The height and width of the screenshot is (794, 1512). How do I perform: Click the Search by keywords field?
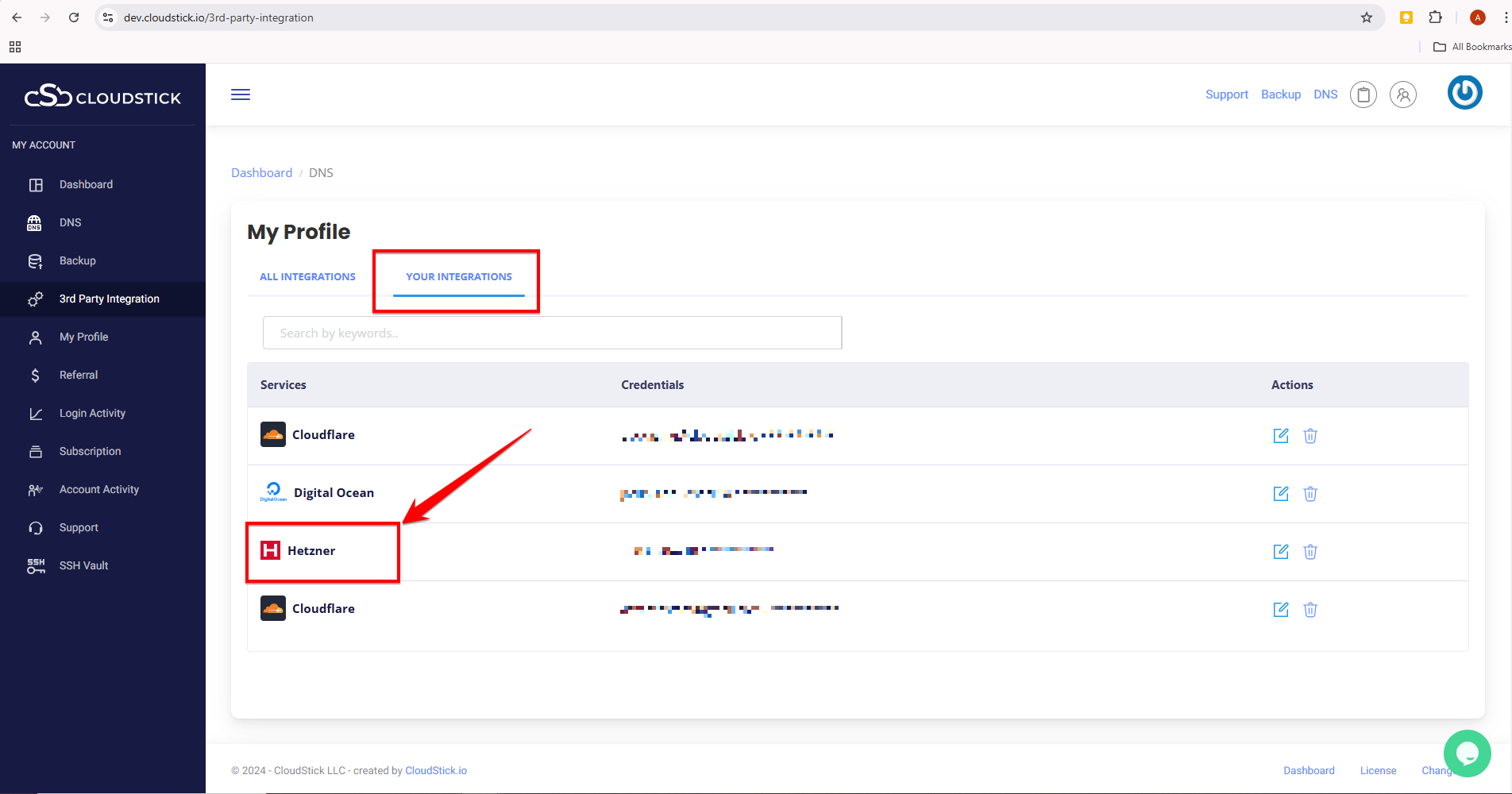(552, 333)
